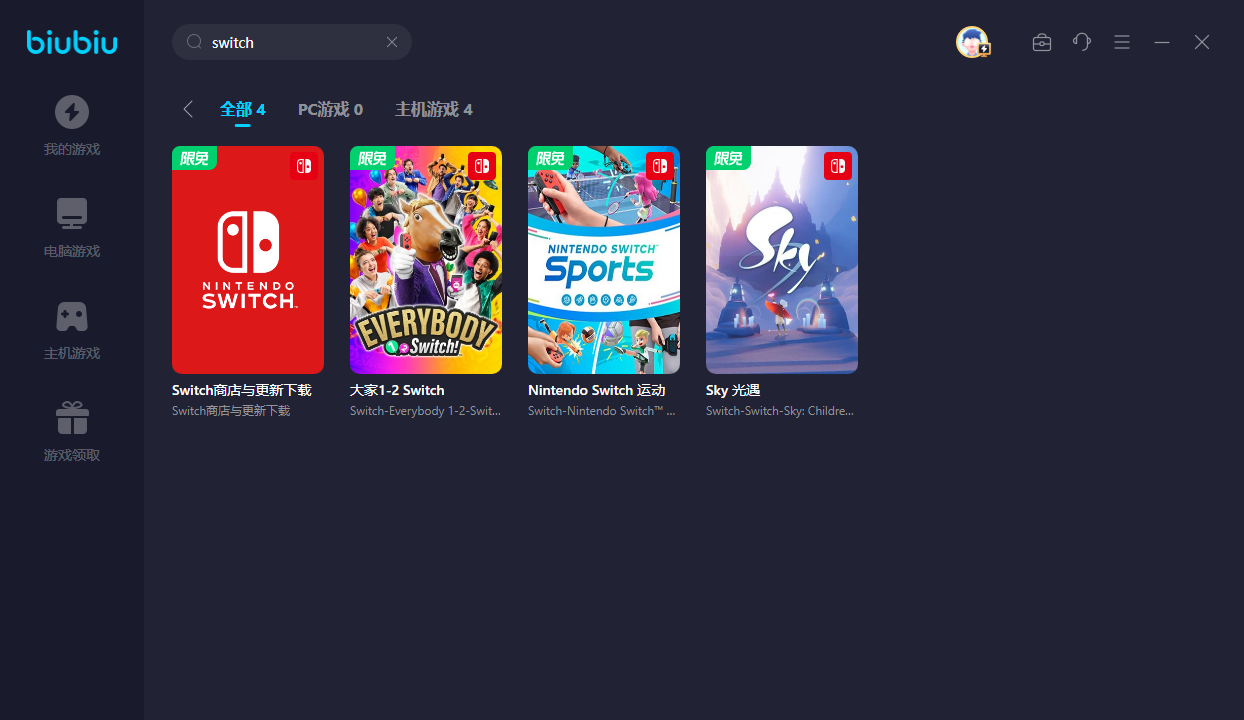1244x720 pixels.
Task: Open My Games lightning bolt icon
Action: (x=71, y=112)
